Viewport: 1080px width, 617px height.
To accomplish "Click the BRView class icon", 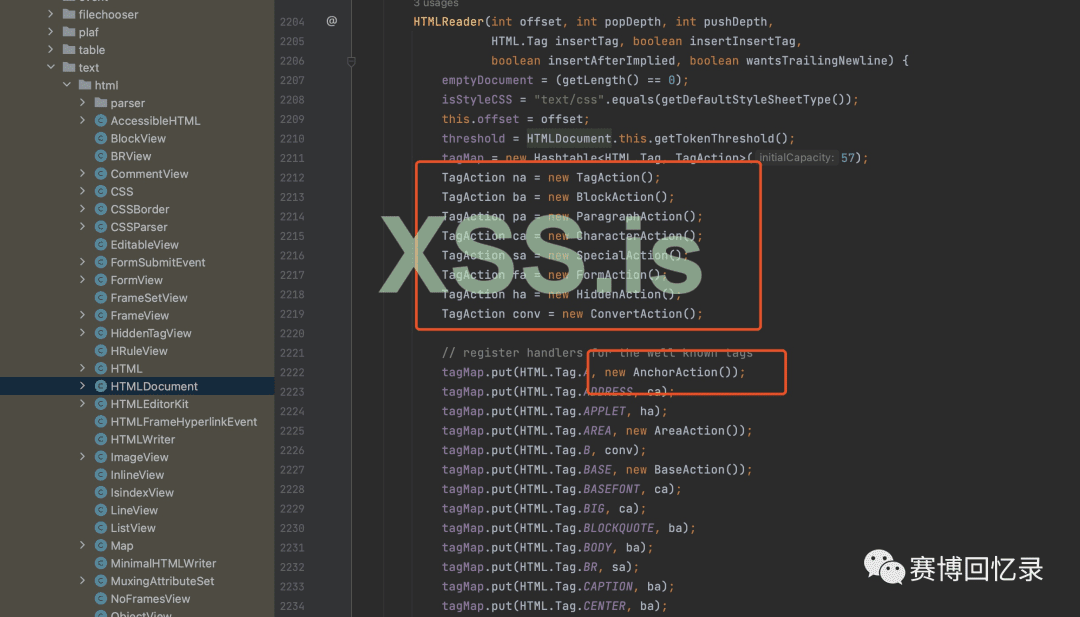I will pyautogui.click(x=101, y=156).
